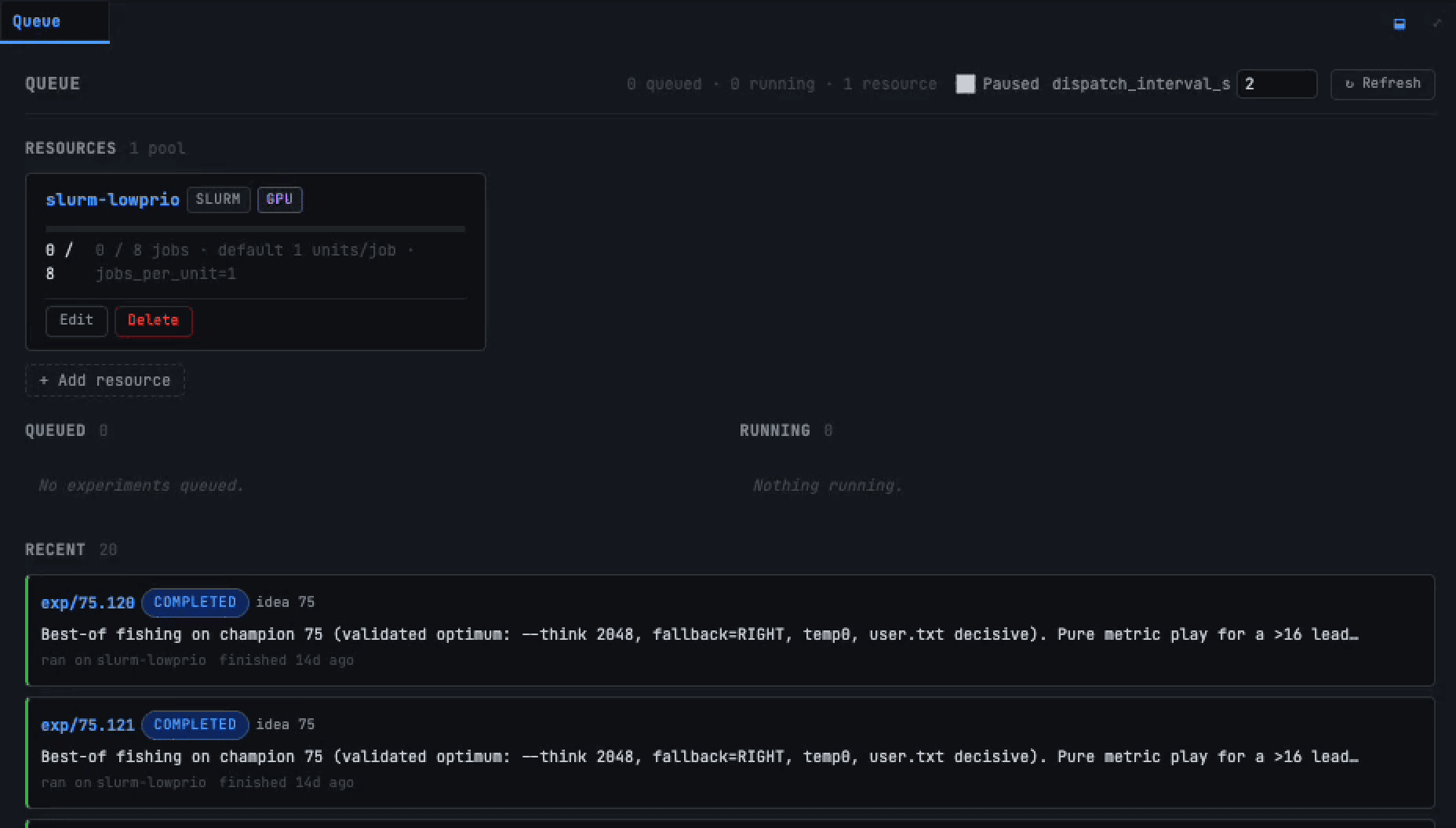The image size is (1456, 828).
Task: Select the exp/75.121 description text
Action: click(700, 757)
